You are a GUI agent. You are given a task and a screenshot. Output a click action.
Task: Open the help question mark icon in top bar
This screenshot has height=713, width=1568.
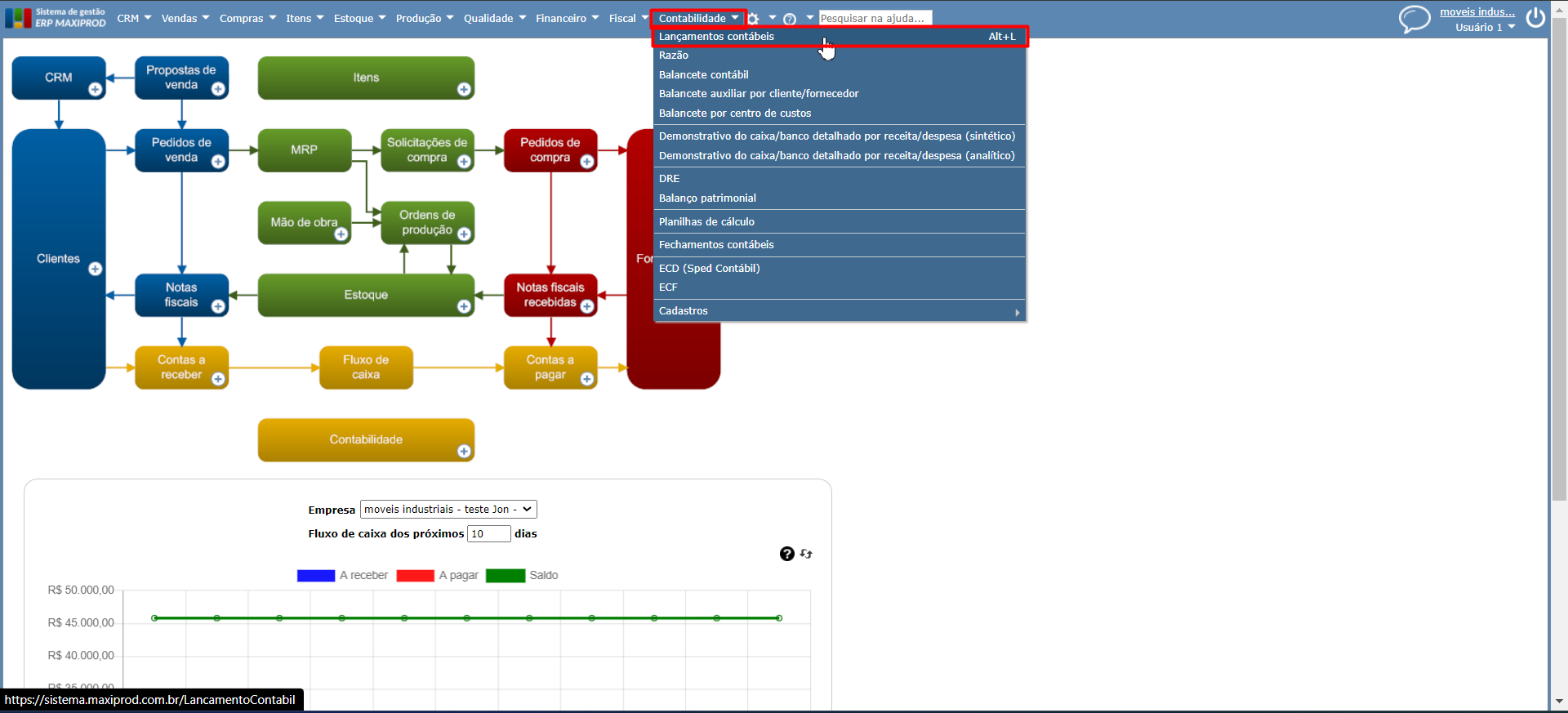(790, 19)
